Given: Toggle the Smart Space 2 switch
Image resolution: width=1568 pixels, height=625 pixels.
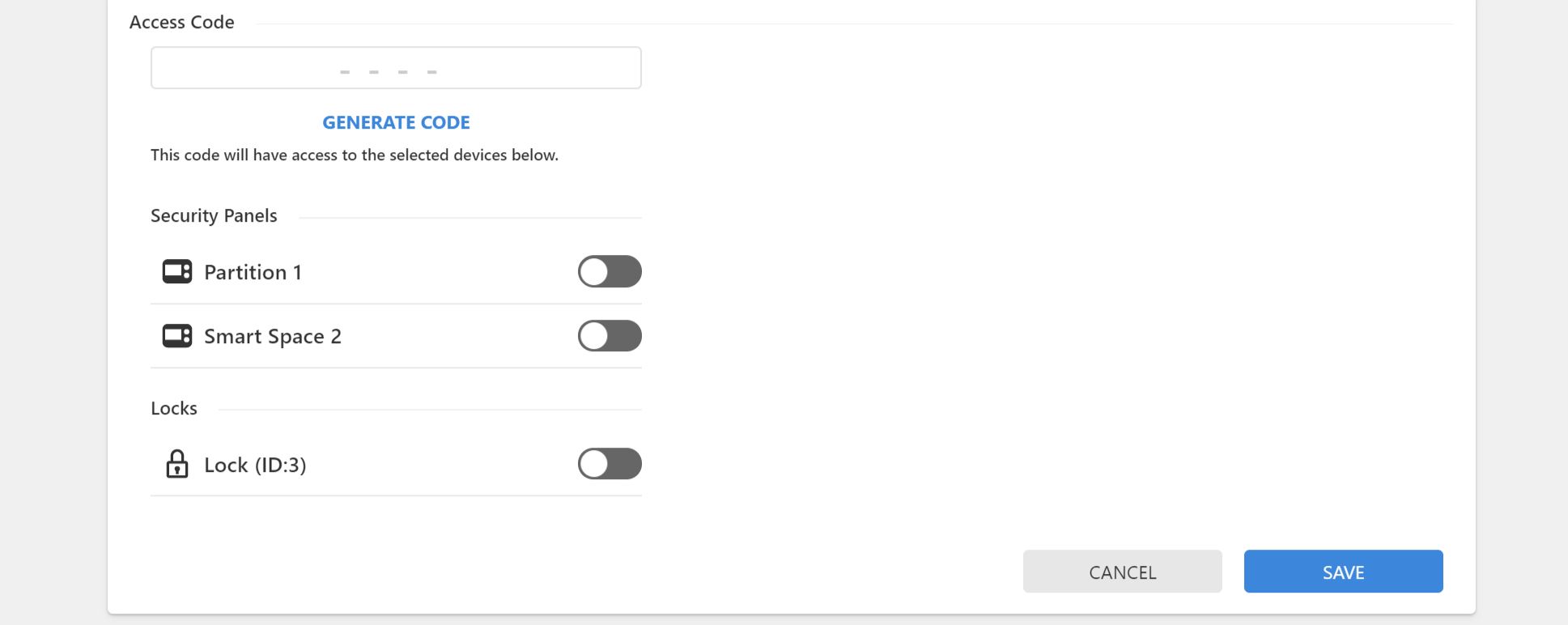Looking at the screenshot, I should [610, 335].
